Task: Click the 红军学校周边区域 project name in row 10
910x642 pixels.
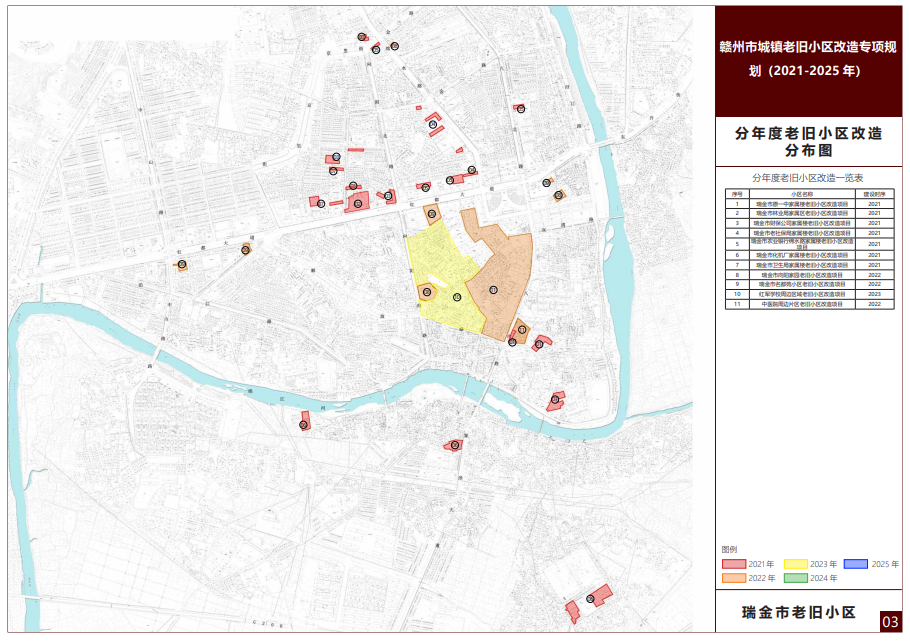Action: coord(802,294)
